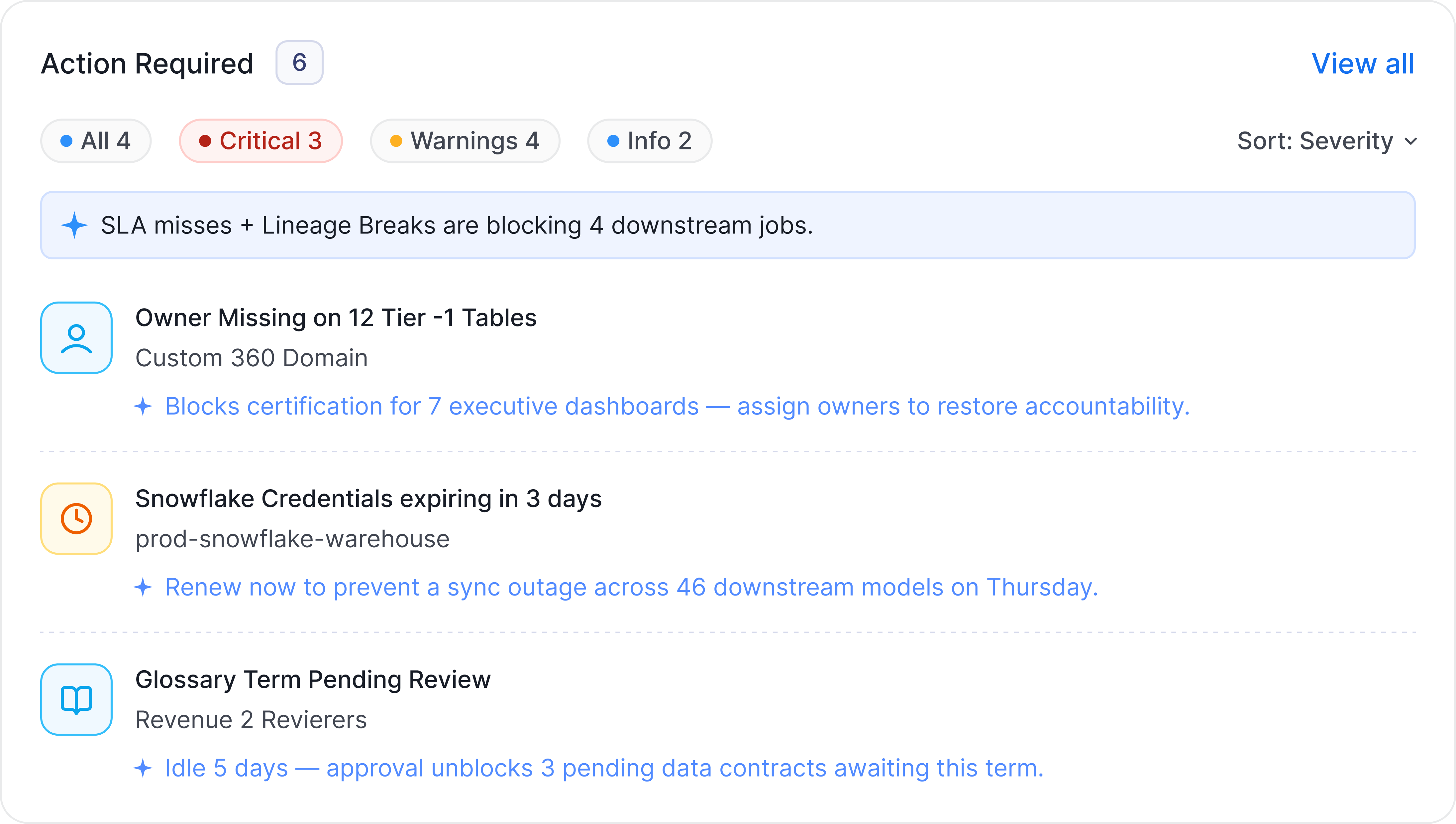This screenshot has width=1456, height=824.
Task: Click the clock icon for Snowflake Credentials
Action: click(76, 518)
